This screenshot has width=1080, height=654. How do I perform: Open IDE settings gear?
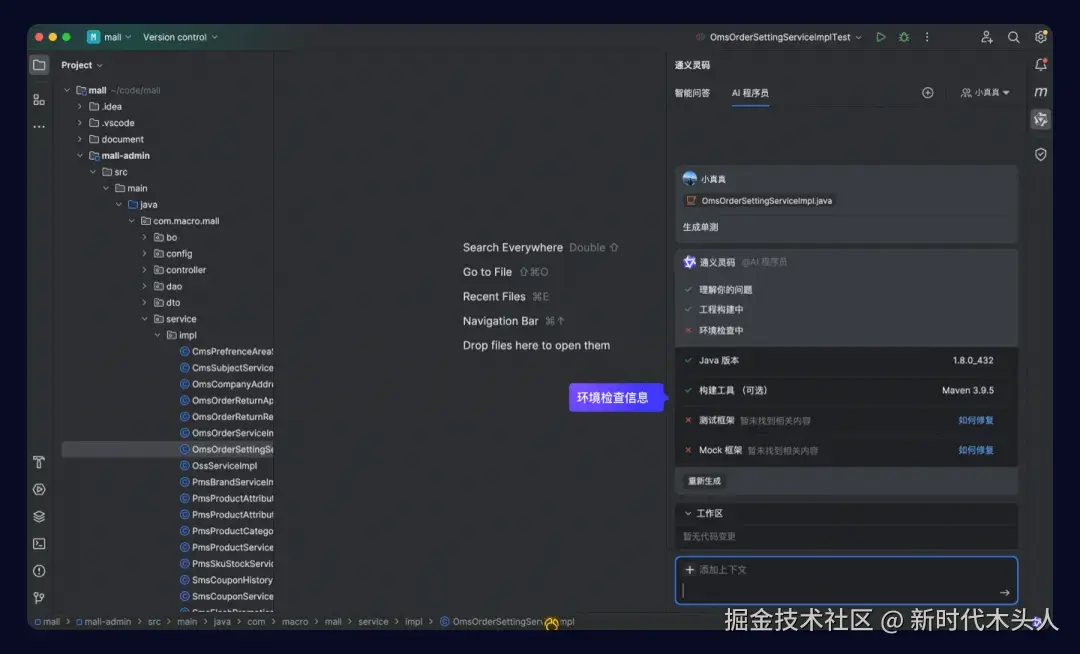[1041, 37]
